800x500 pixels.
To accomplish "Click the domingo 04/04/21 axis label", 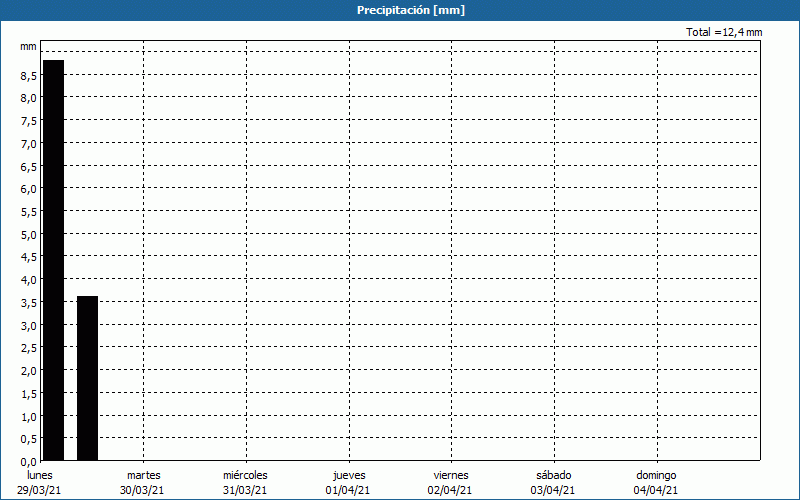I will click(x=657, y=483).
